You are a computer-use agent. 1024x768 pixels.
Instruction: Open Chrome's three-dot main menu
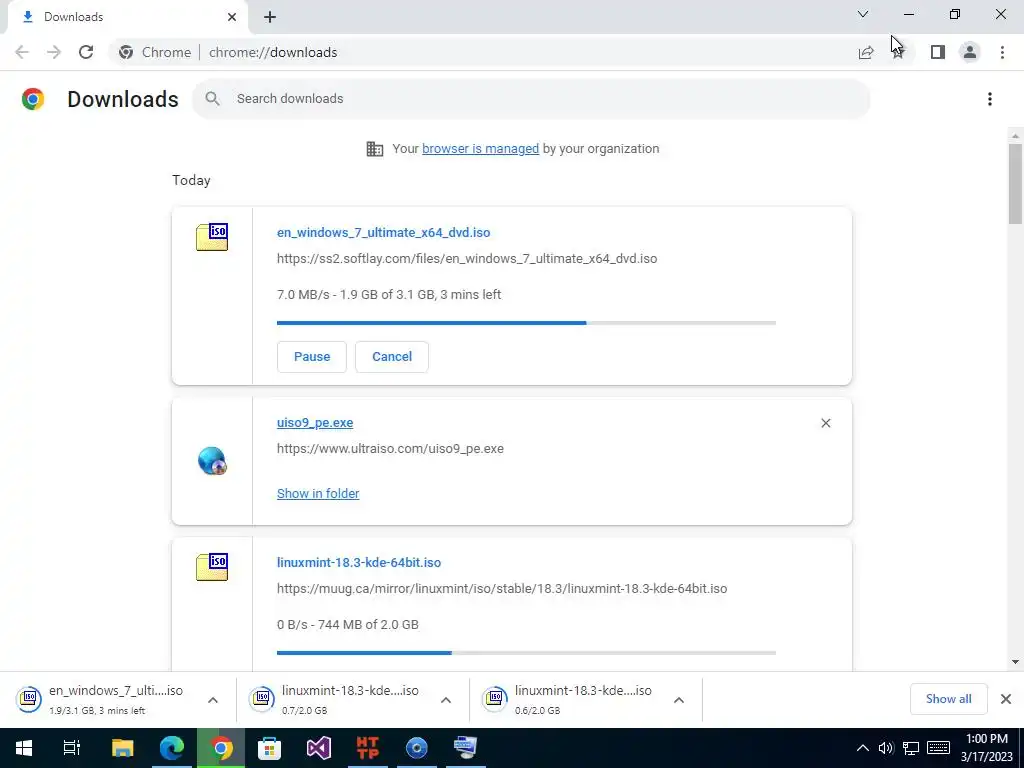pyautogui.click(x=1002, y=52)
